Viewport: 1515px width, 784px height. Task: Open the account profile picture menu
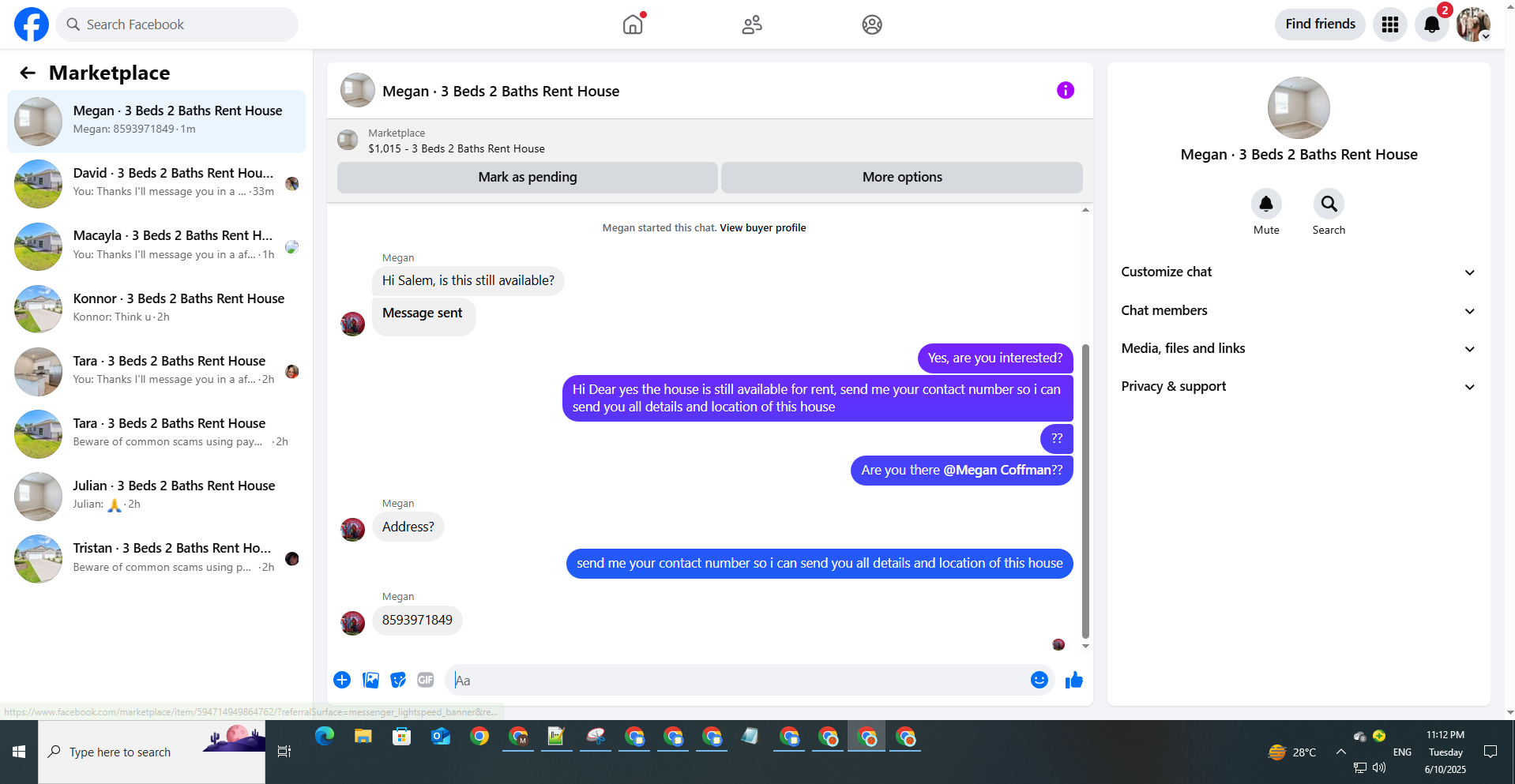[1473, 24]
